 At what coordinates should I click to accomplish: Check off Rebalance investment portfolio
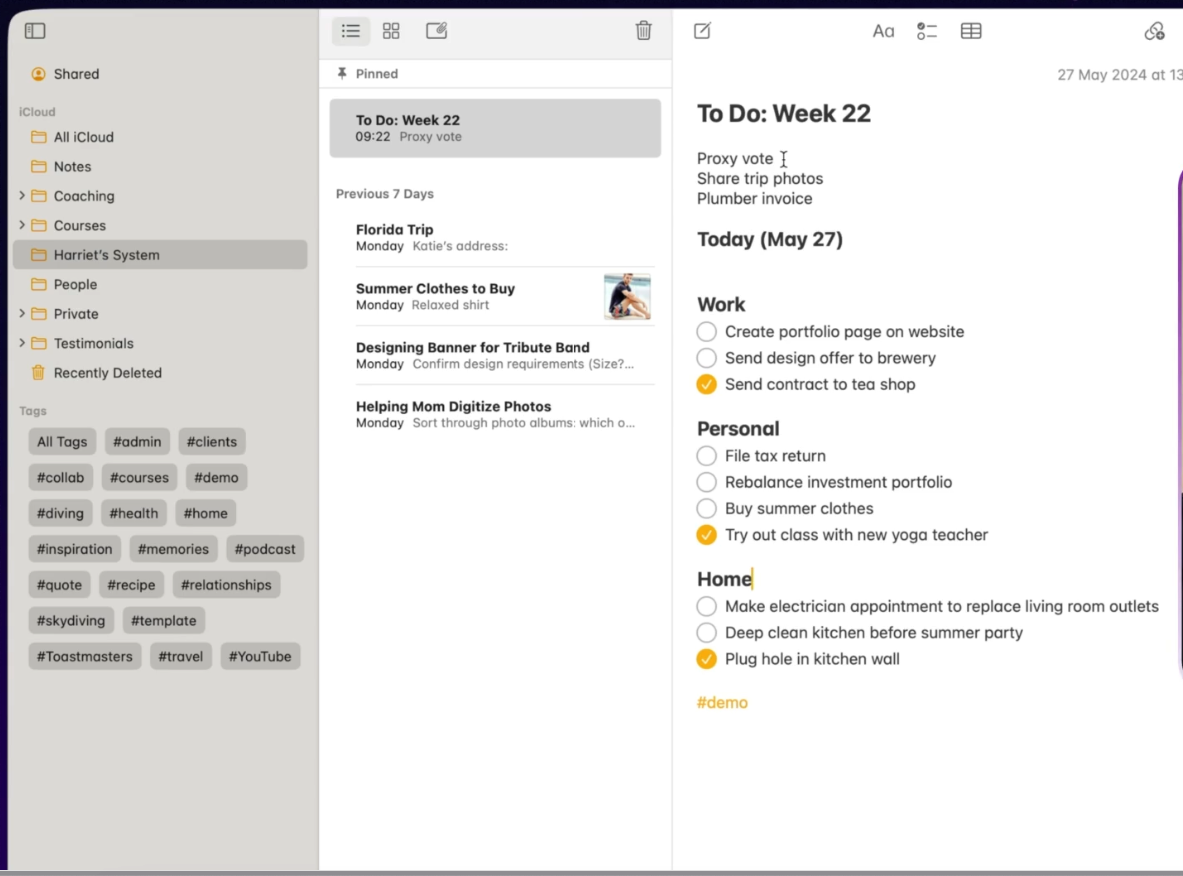tap(706, 482)
